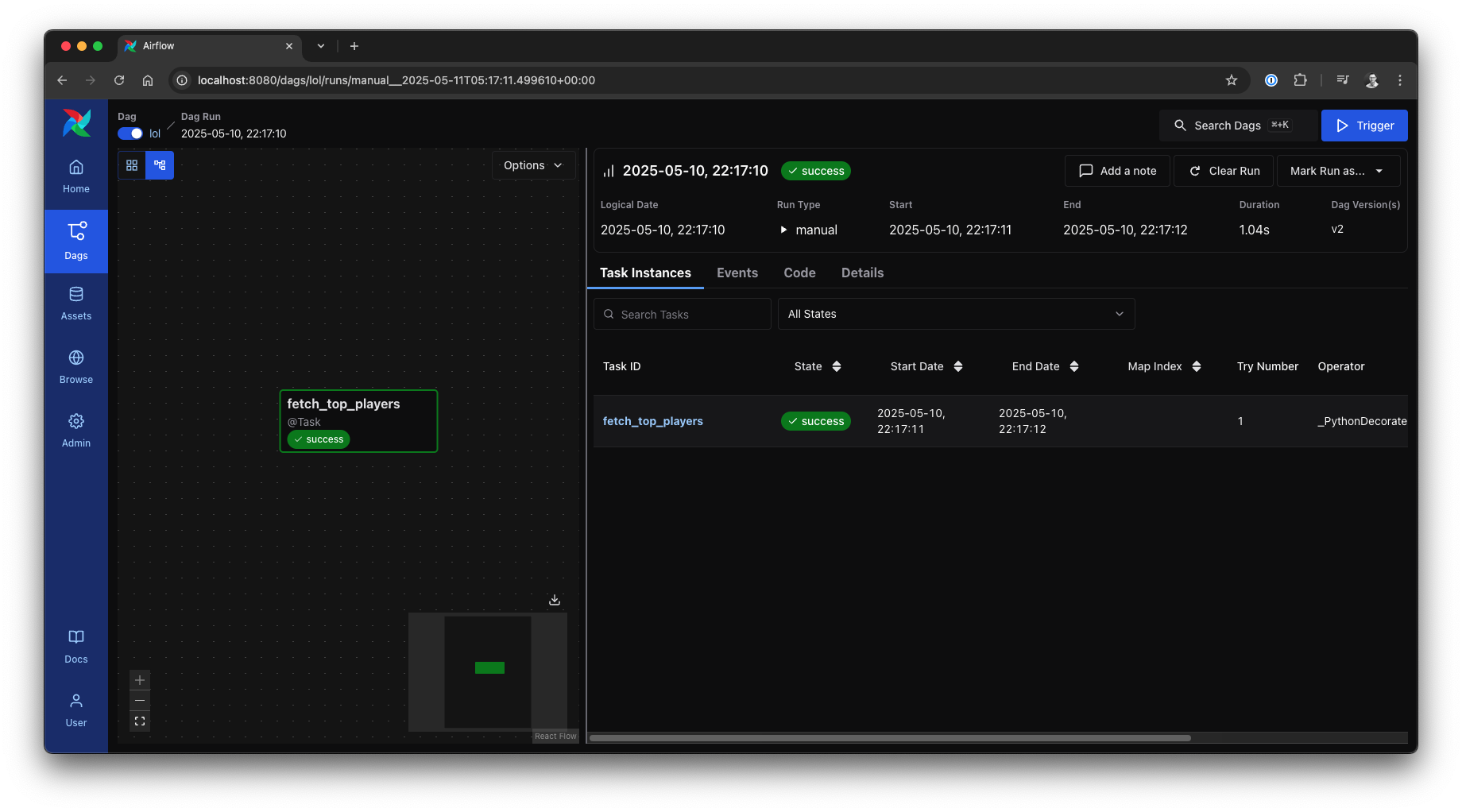
Task: Click the Clear Run button
Action: (x=1224, y=170)
